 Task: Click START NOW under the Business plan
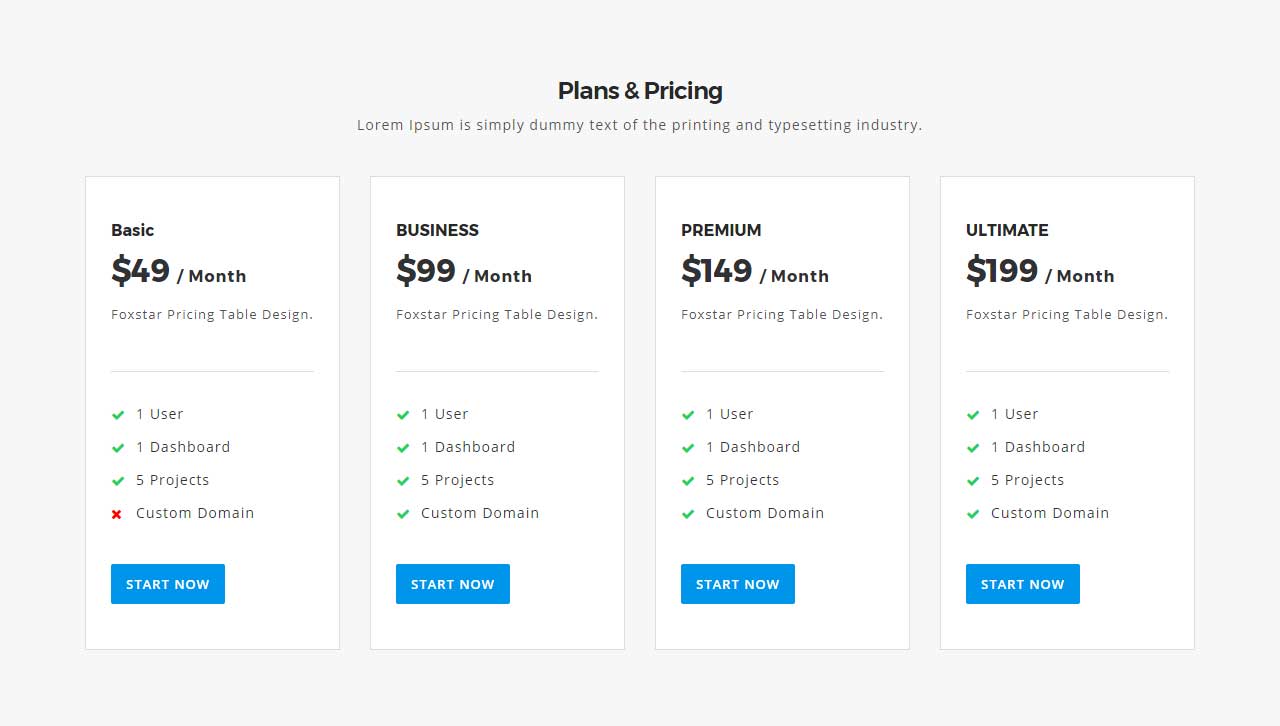(x=453, y=584)
